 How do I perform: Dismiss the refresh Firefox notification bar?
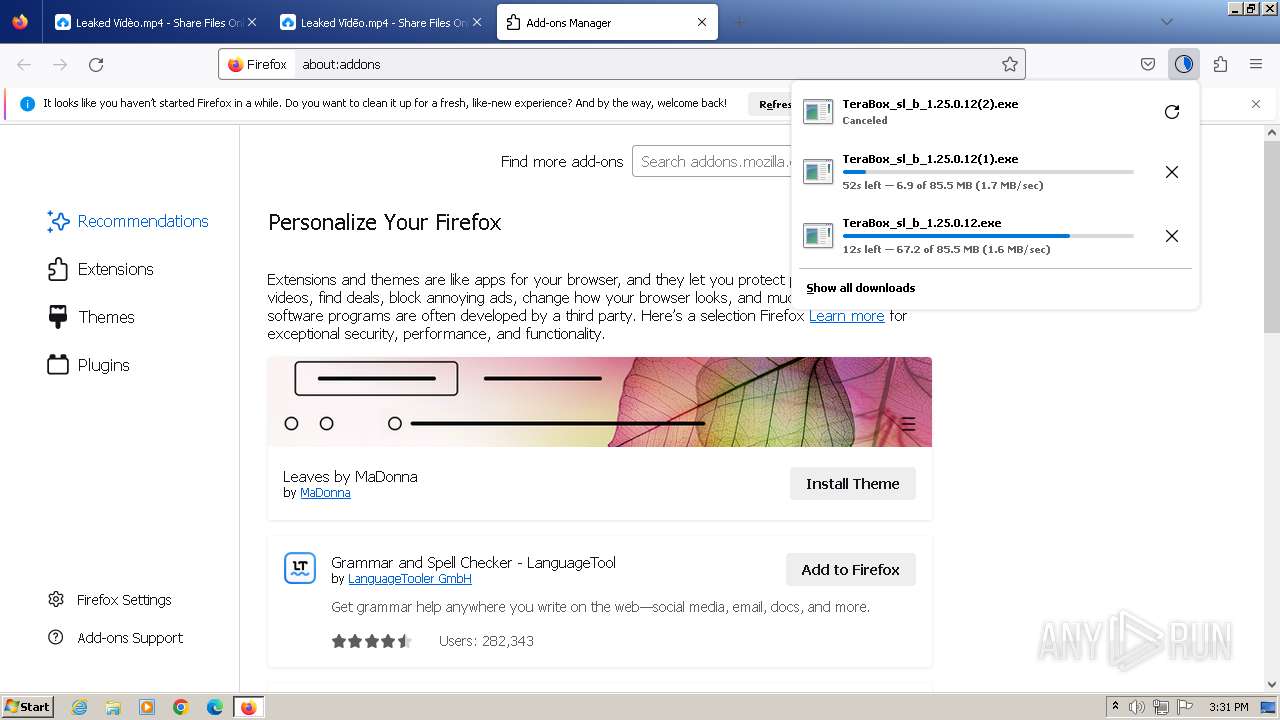[x=1256, y=103]
